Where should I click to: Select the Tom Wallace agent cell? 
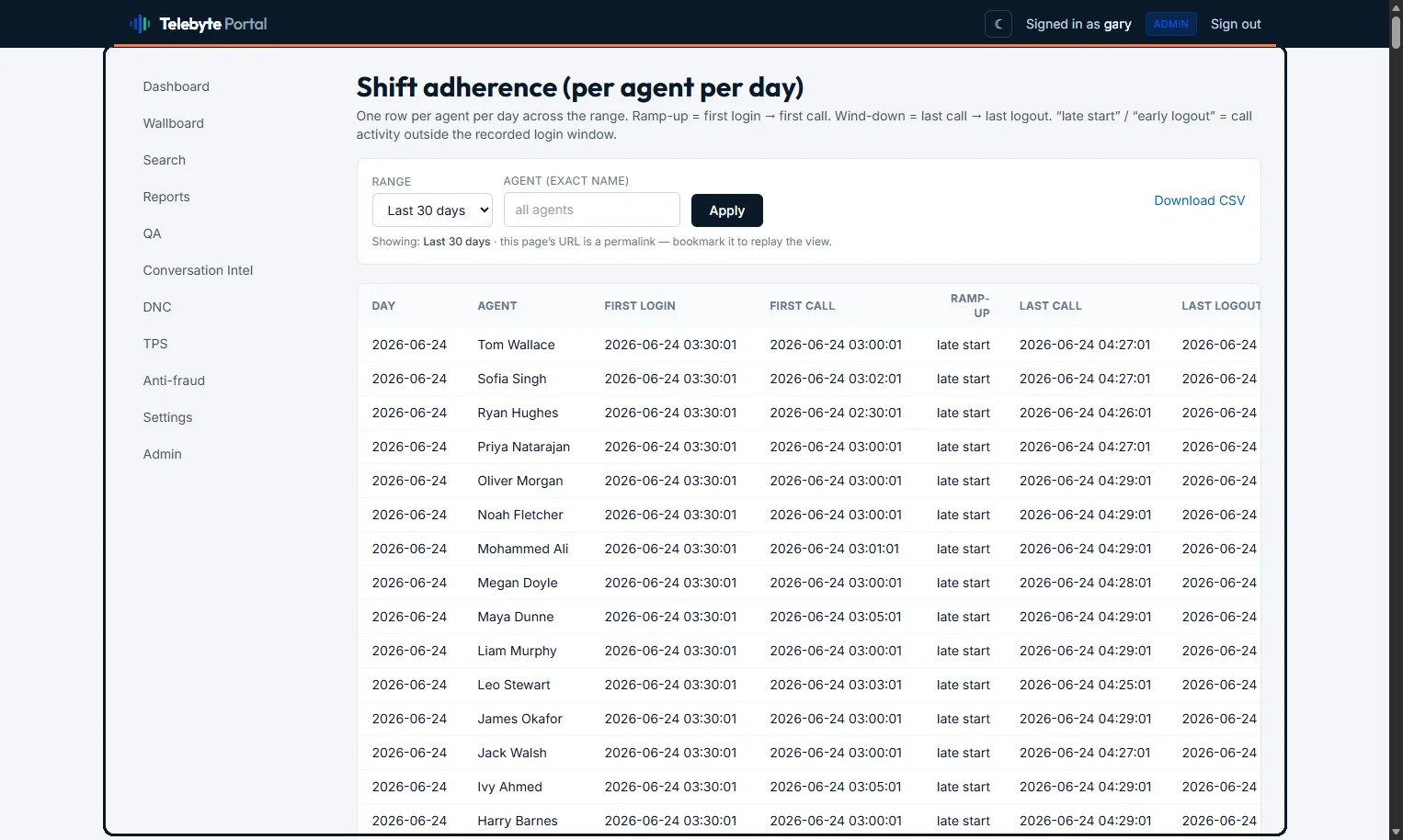[x=517, y=345]
